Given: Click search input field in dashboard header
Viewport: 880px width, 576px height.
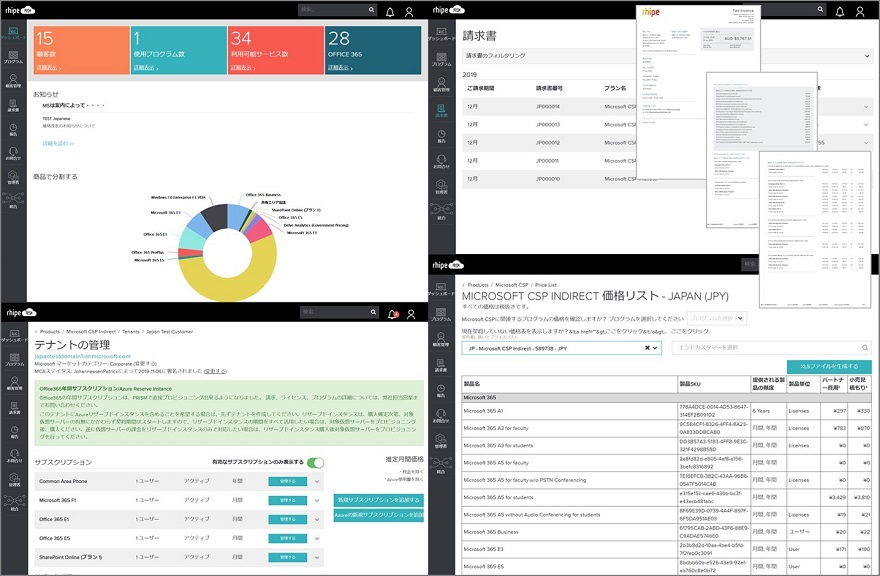Looking at the screenshot, I should 333,10.
